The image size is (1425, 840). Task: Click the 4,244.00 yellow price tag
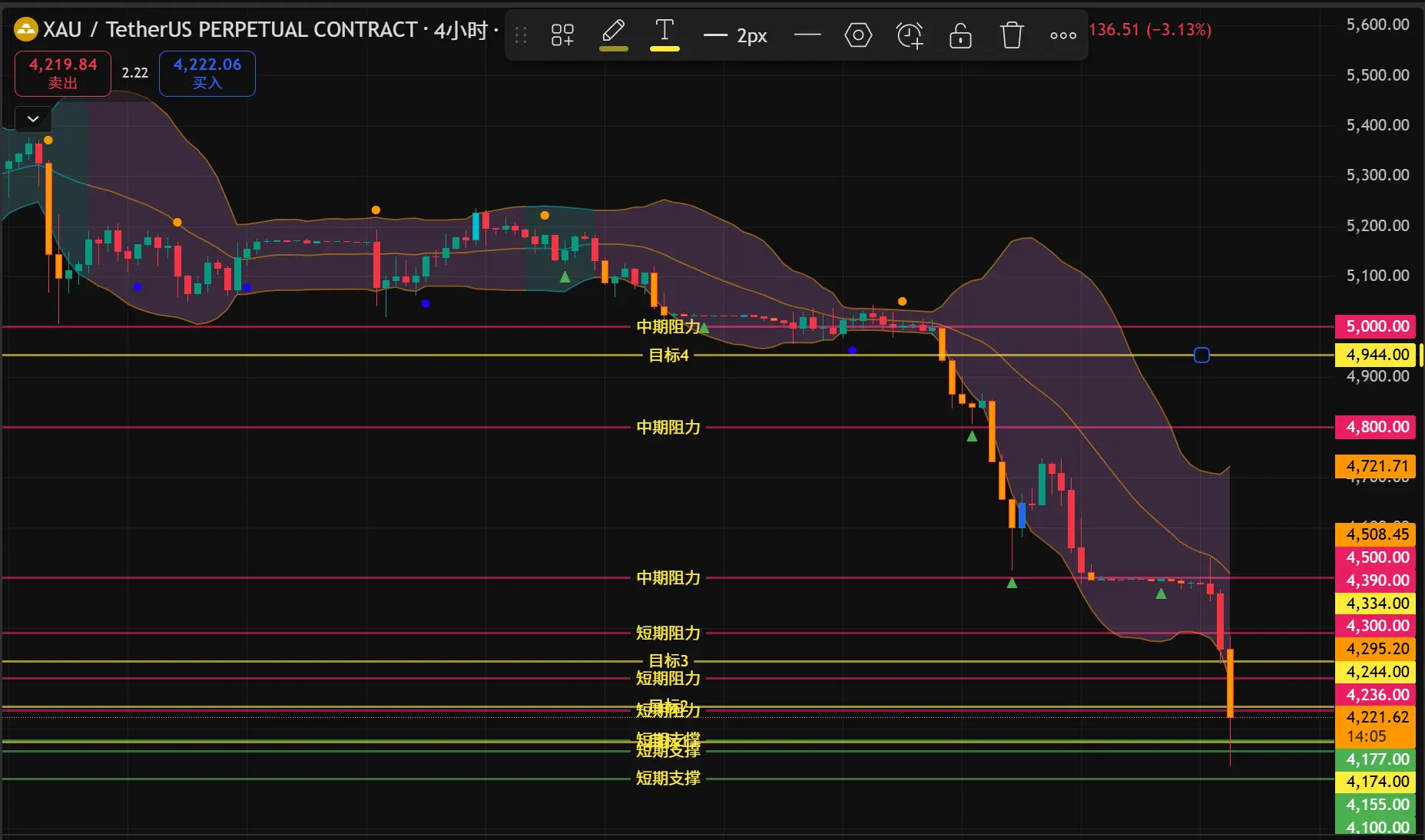coord(1375,672)
